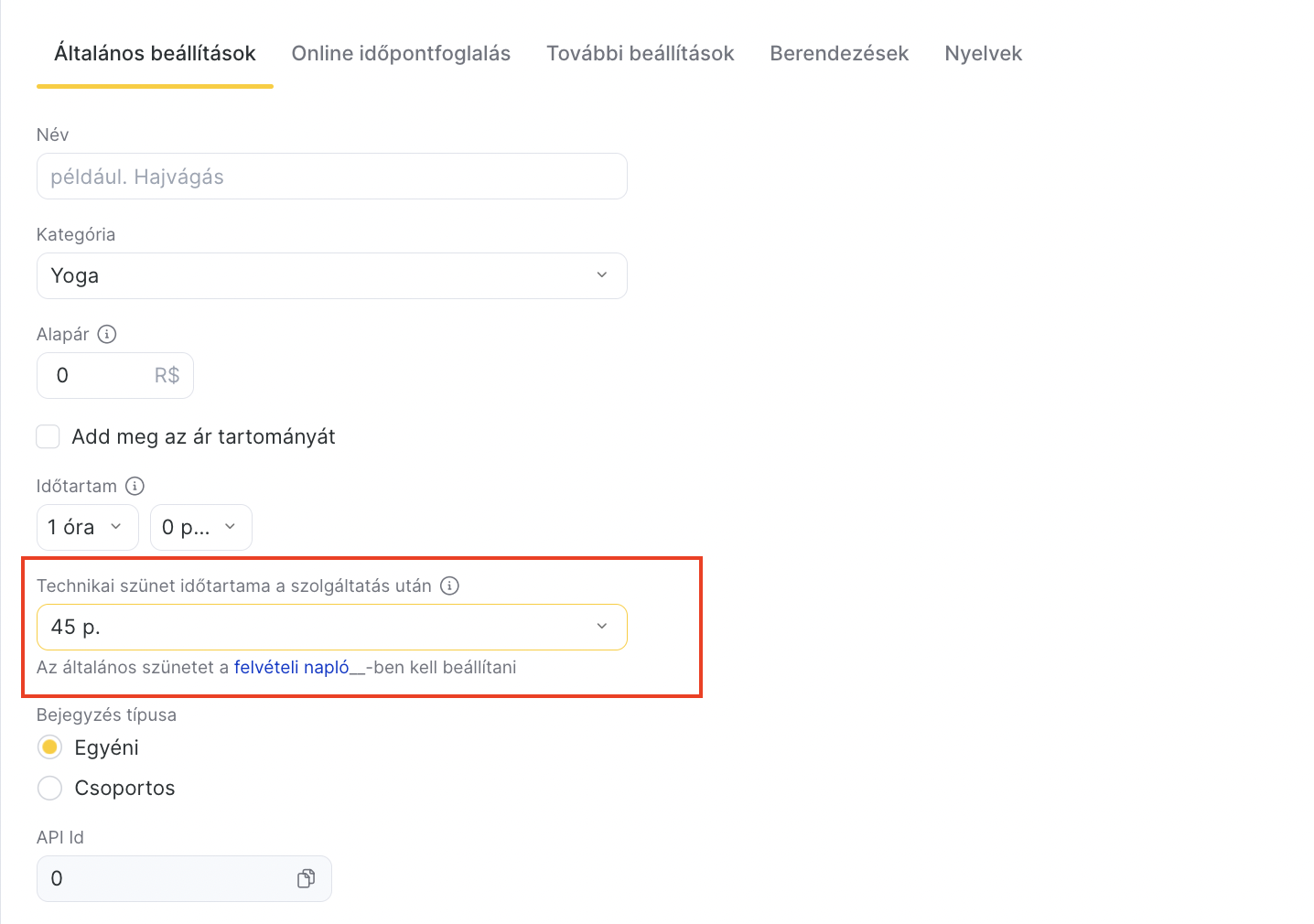The image size is (1314, 924).
Task: Go to the Berendezések tab
Action: 839,53
